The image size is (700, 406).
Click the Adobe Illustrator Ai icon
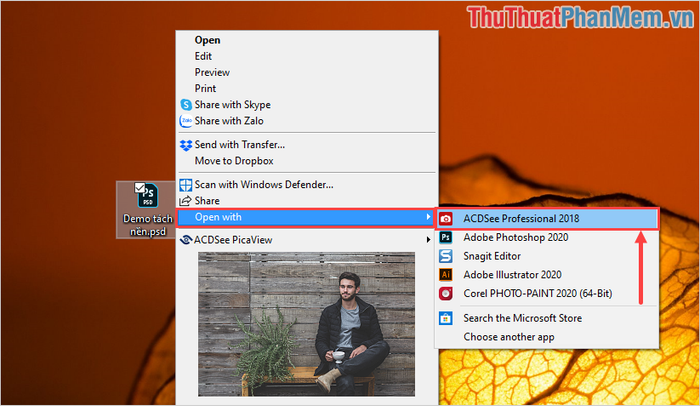pyautogui.click(x=446, y=275)
